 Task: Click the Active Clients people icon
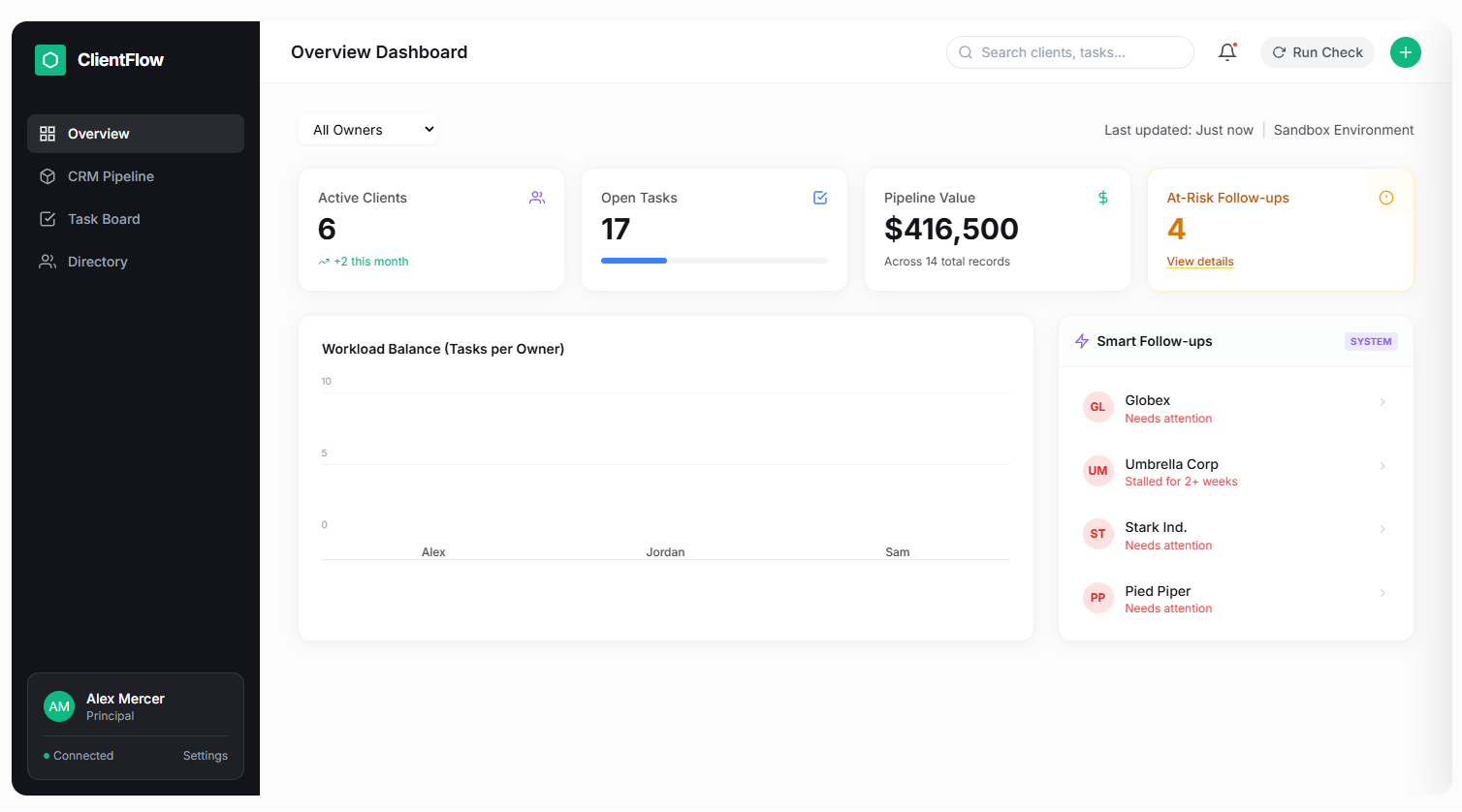[x=537, y=198]
